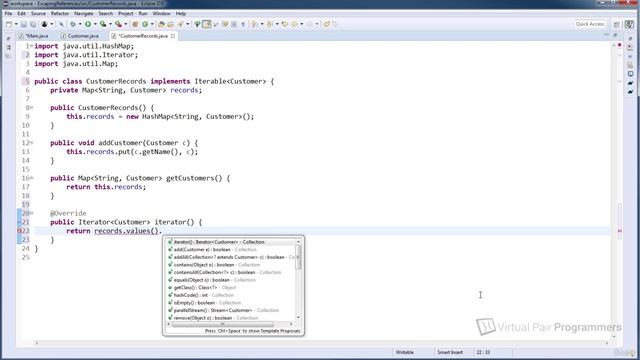
Task: Click the proposal list horizontal scrollbar
Action: click(x=223, y=324)
